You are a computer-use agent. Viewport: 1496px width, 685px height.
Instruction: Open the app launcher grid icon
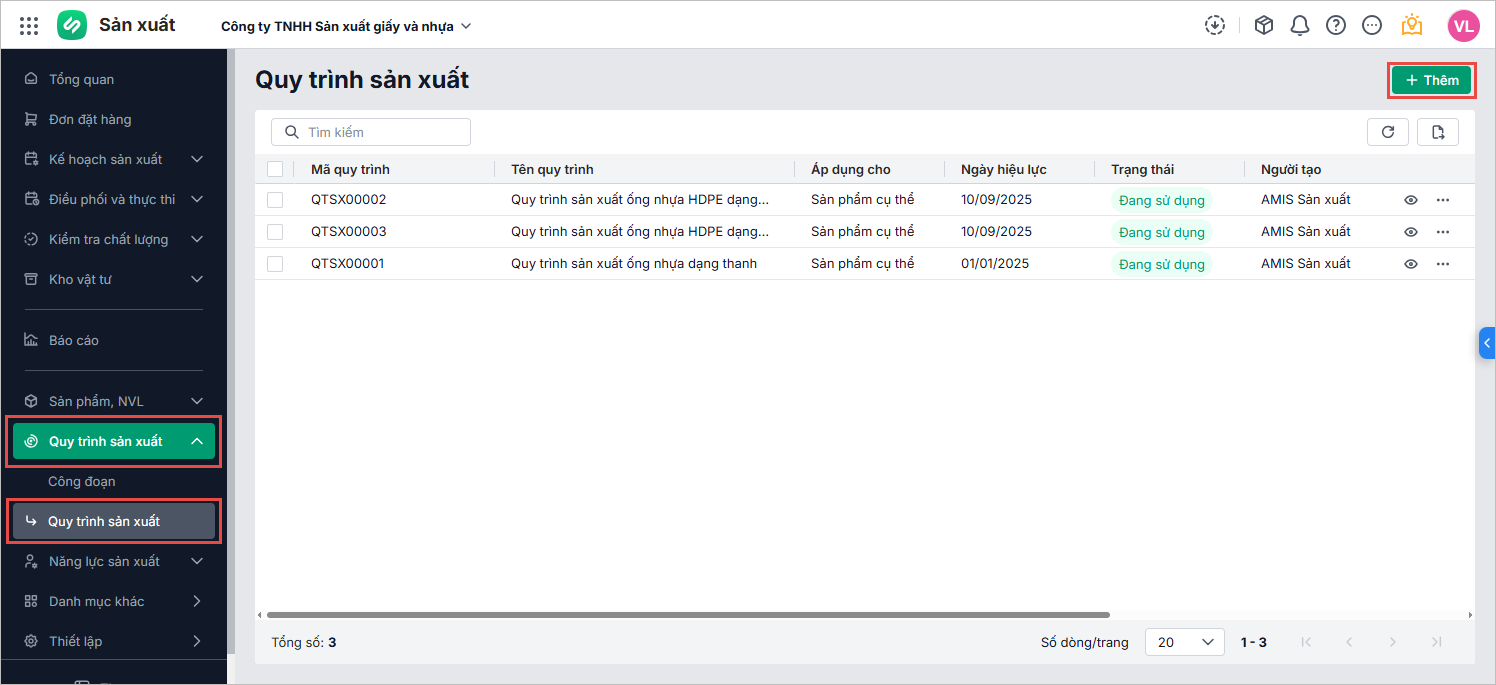pyautogui.click(x=29, y=26)
